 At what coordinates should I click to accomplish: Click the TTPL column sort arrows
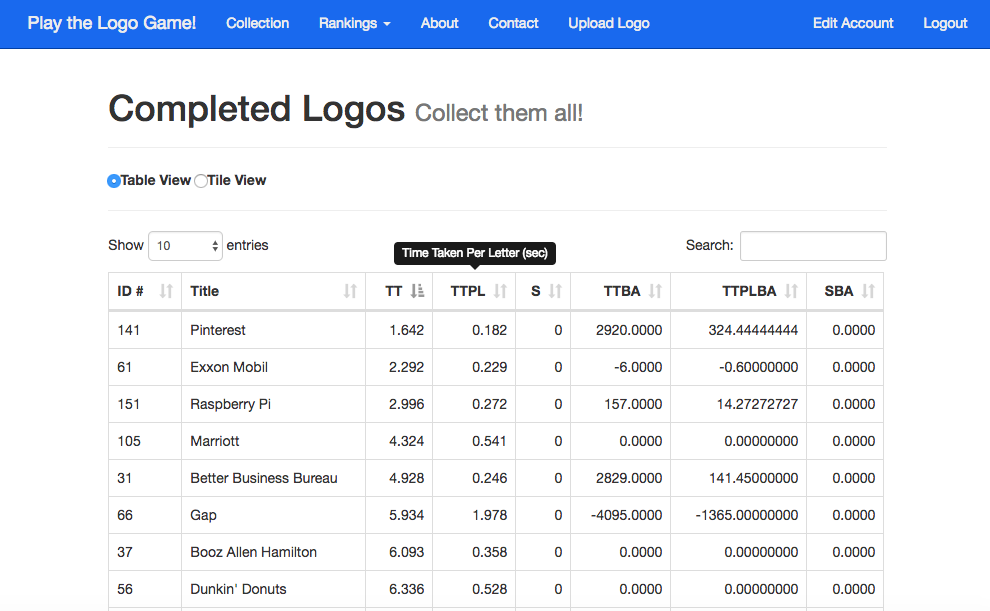[501, 291]
